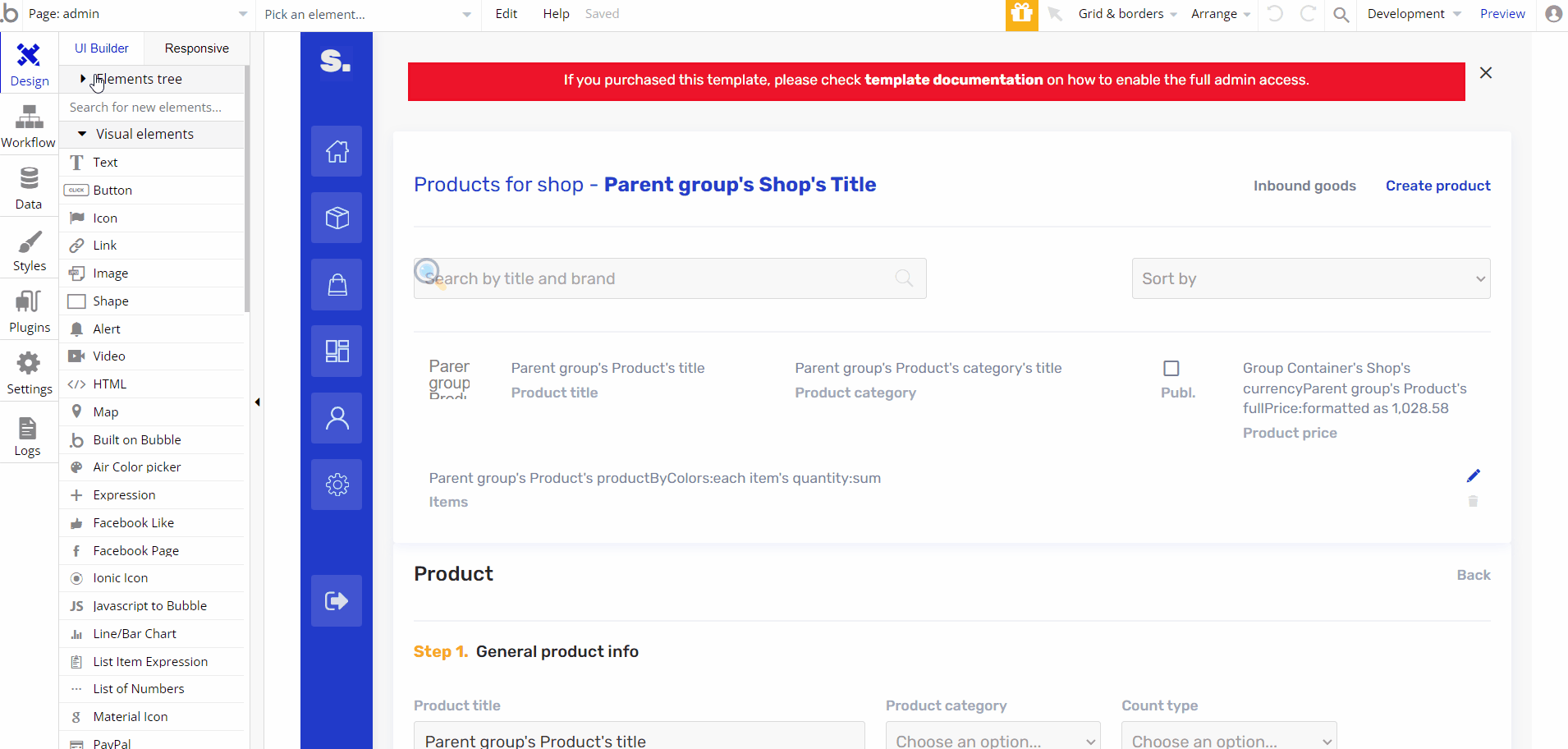Switch to the Responsive tab
This screenshot has height=749, width=1568.
(x=196, y=48)
